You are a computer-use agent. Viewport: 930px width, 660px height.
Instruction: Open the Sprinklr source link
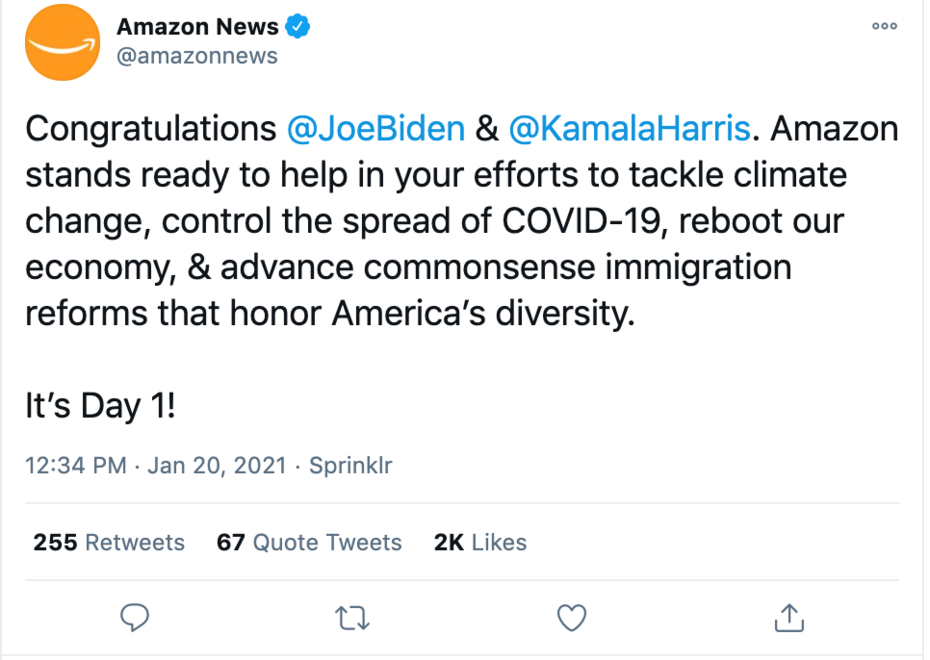click(350, 466)
